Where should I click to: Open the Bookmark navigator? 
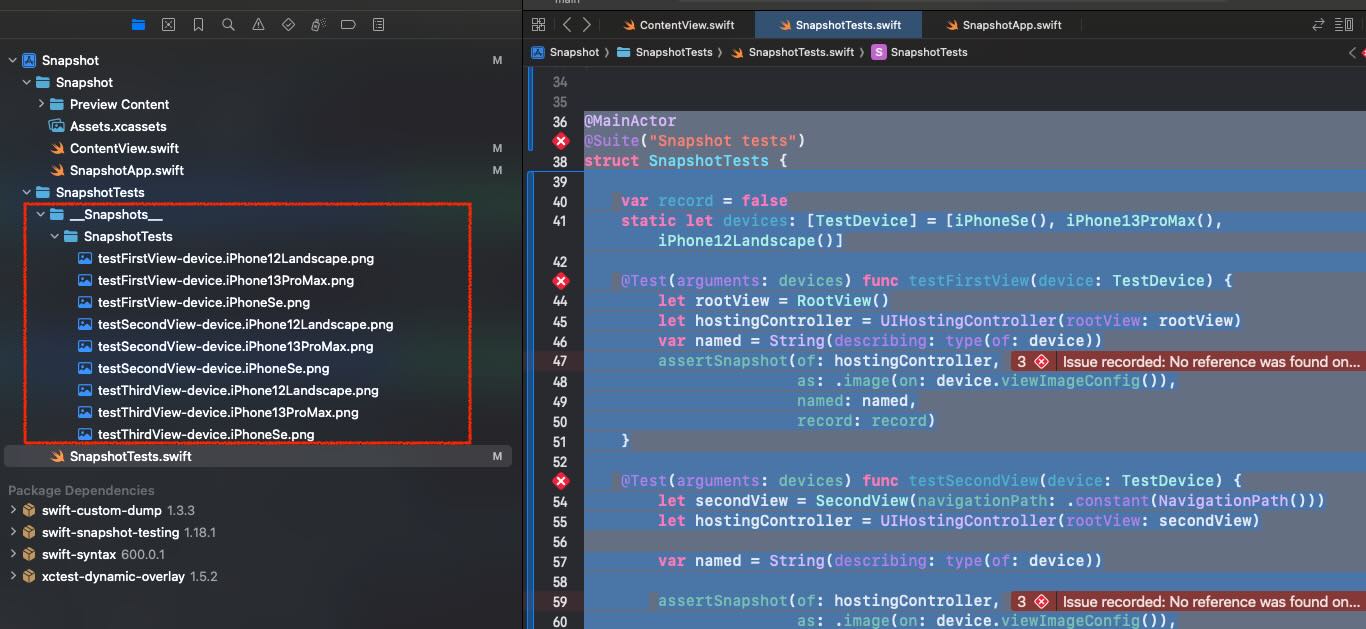coord(198,24)
